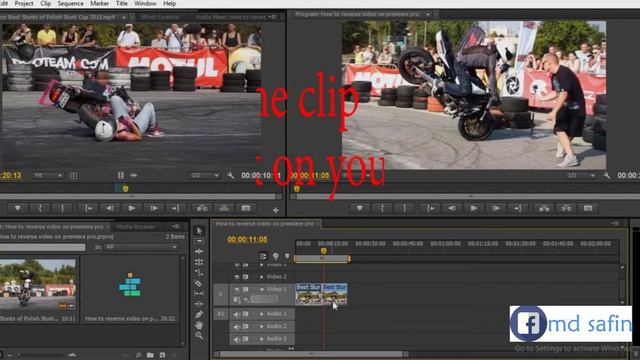Select the Zoom tool in the Tools panel
The width and height of the screenshot is (640, 360).
click(199, 336)
